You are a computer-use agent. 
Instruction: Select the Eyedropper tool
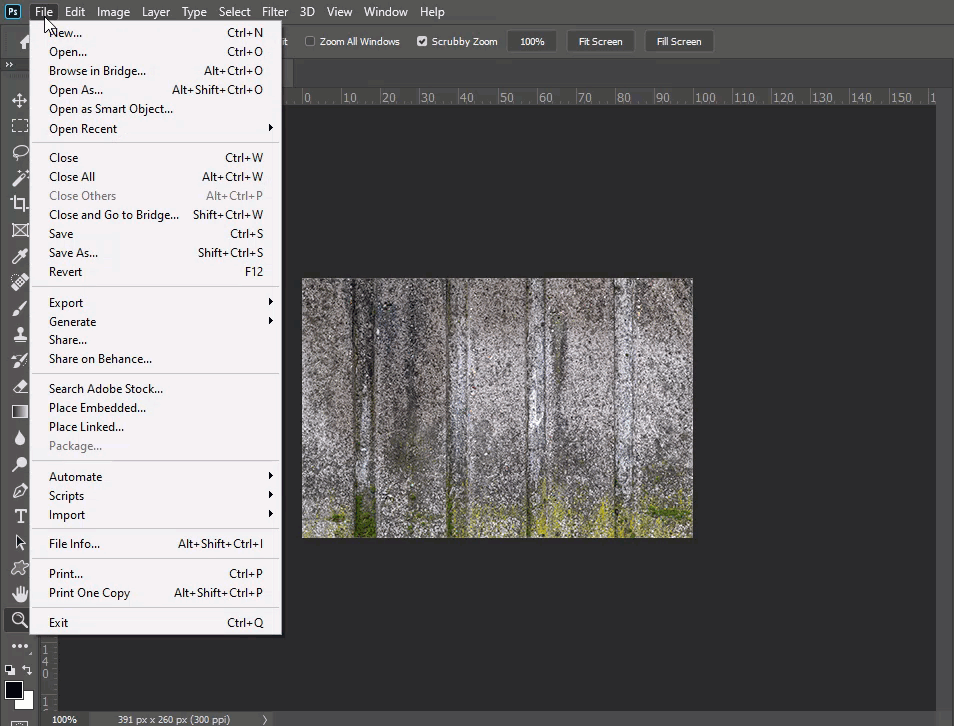19,256
